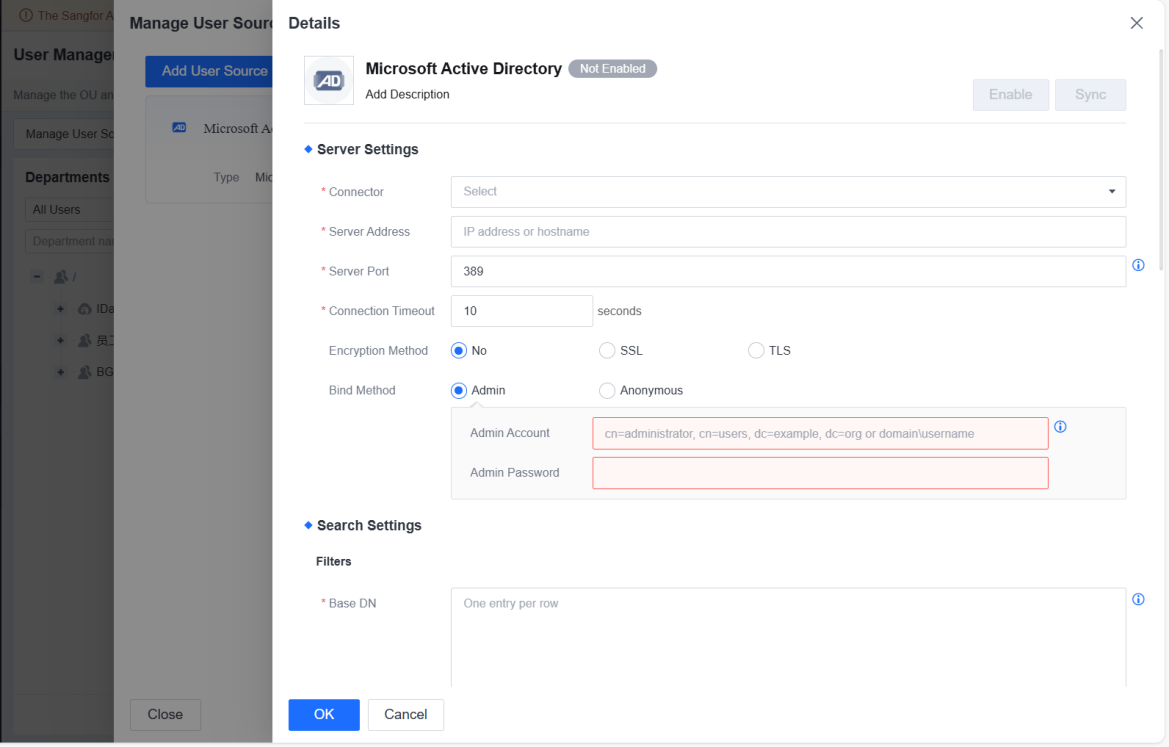Expand the IDa department node
1169x747 pixels.
pos(60,309)
